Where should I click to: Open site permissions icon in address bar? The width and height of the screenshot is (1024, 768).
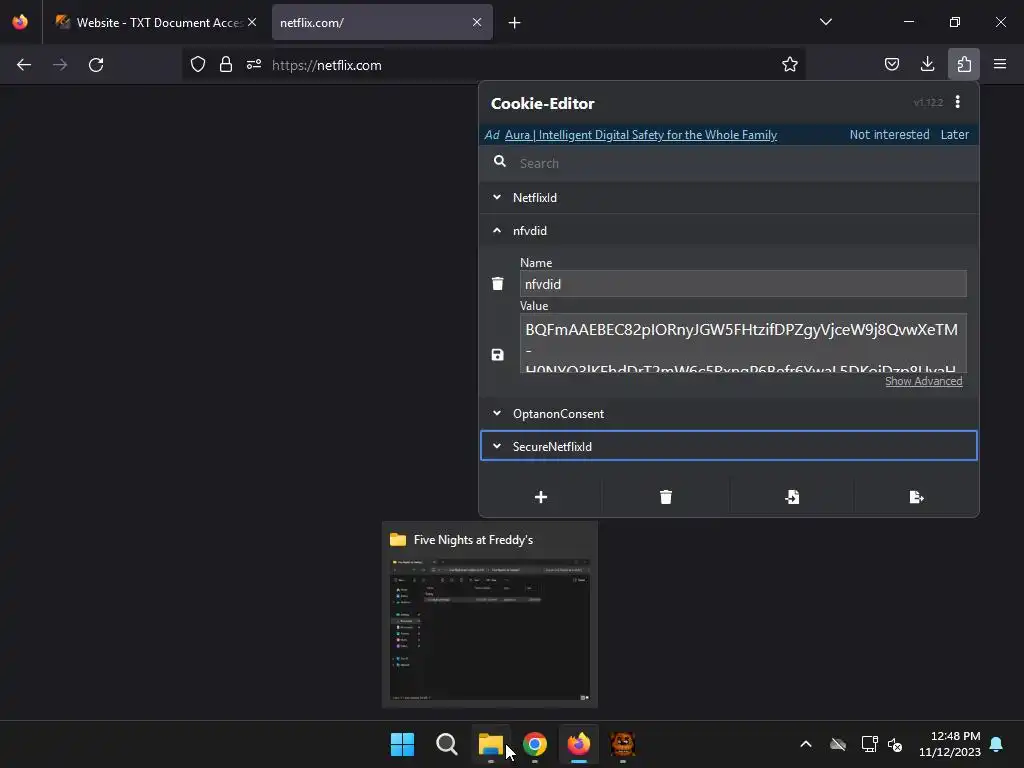[254, 64]
